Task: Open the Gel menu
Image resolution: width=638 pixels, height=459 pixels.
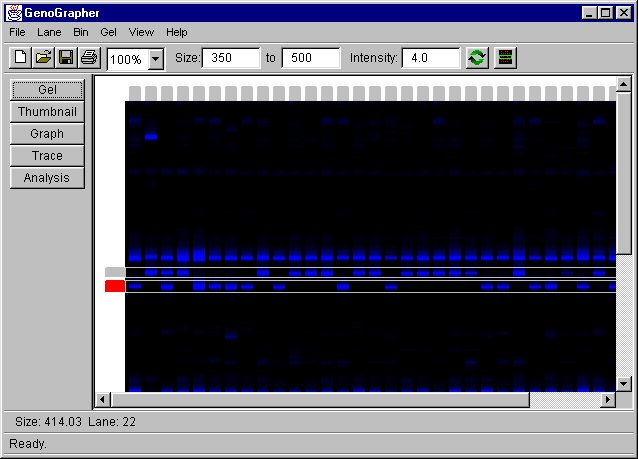Action: click(109, 32)
